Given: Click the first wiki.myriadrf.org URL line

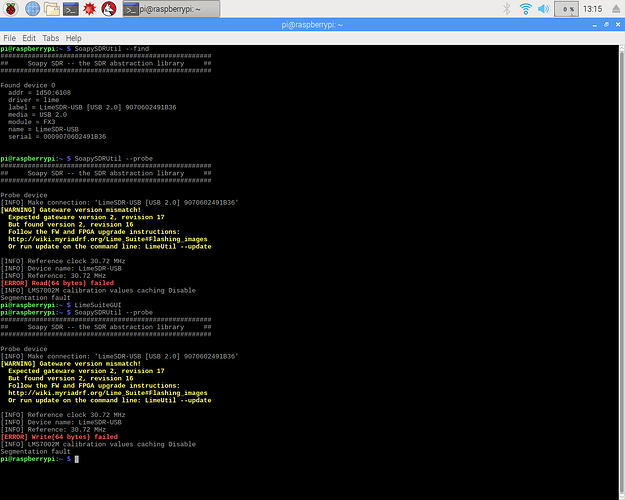Looking at the screenshot, I should [x=108, y=239].
